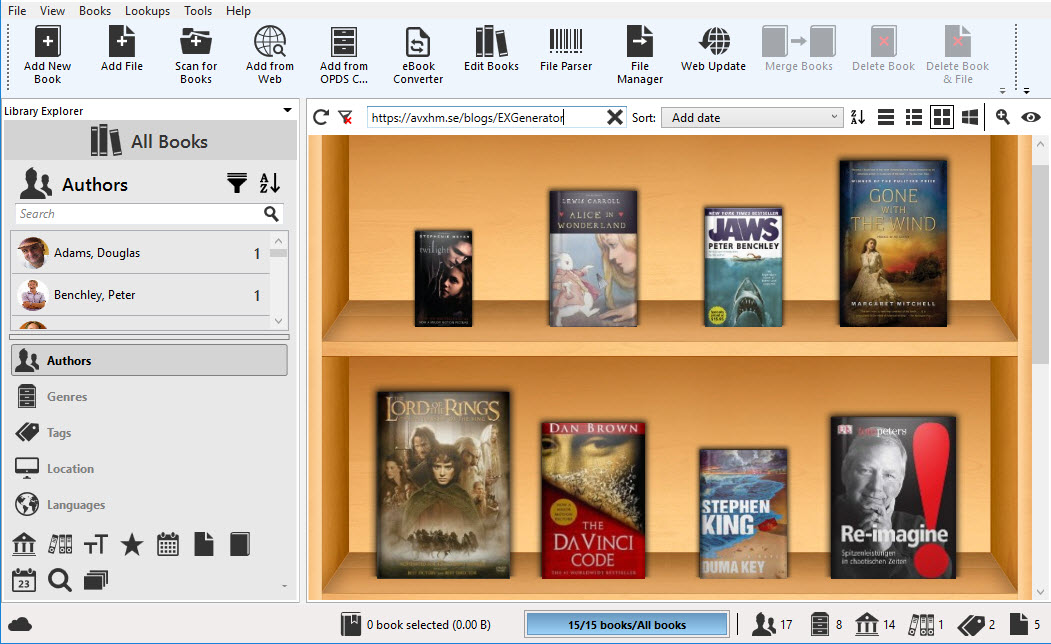Click the file page sidebar icon

click(204, 544)
